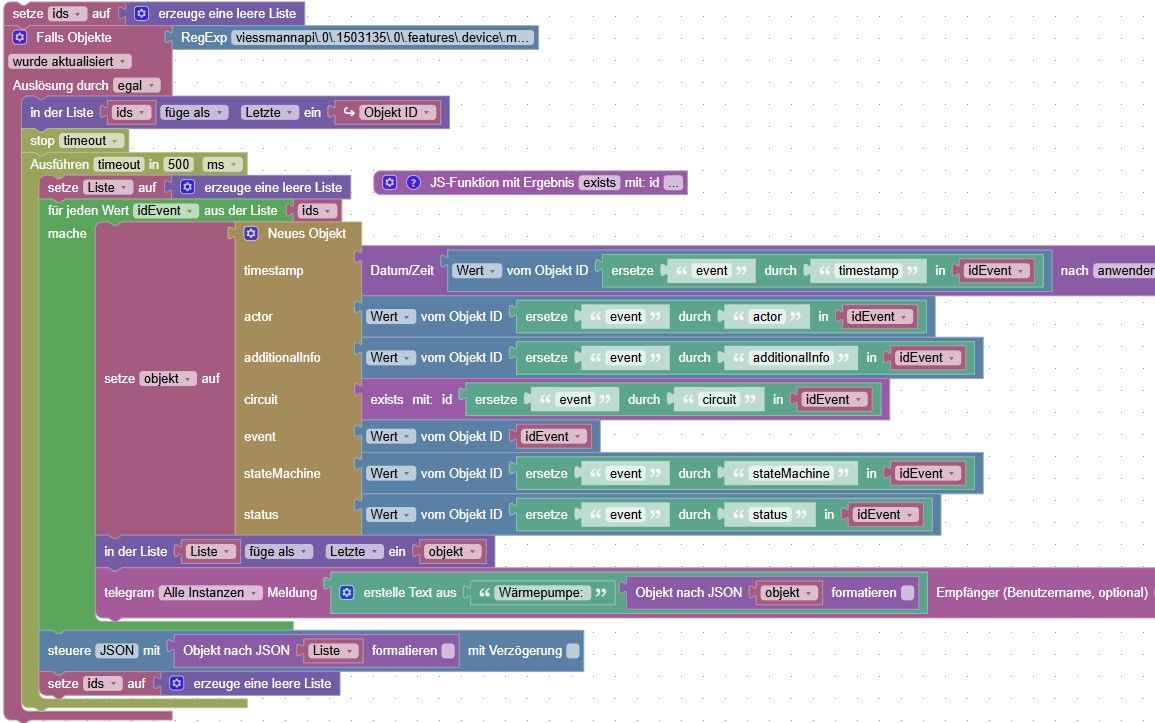Image resolution: width=1155 pixels, height=723 pixels.
Task: Open 'Objekt ID' dropdown
Action: tap(397, 112)
